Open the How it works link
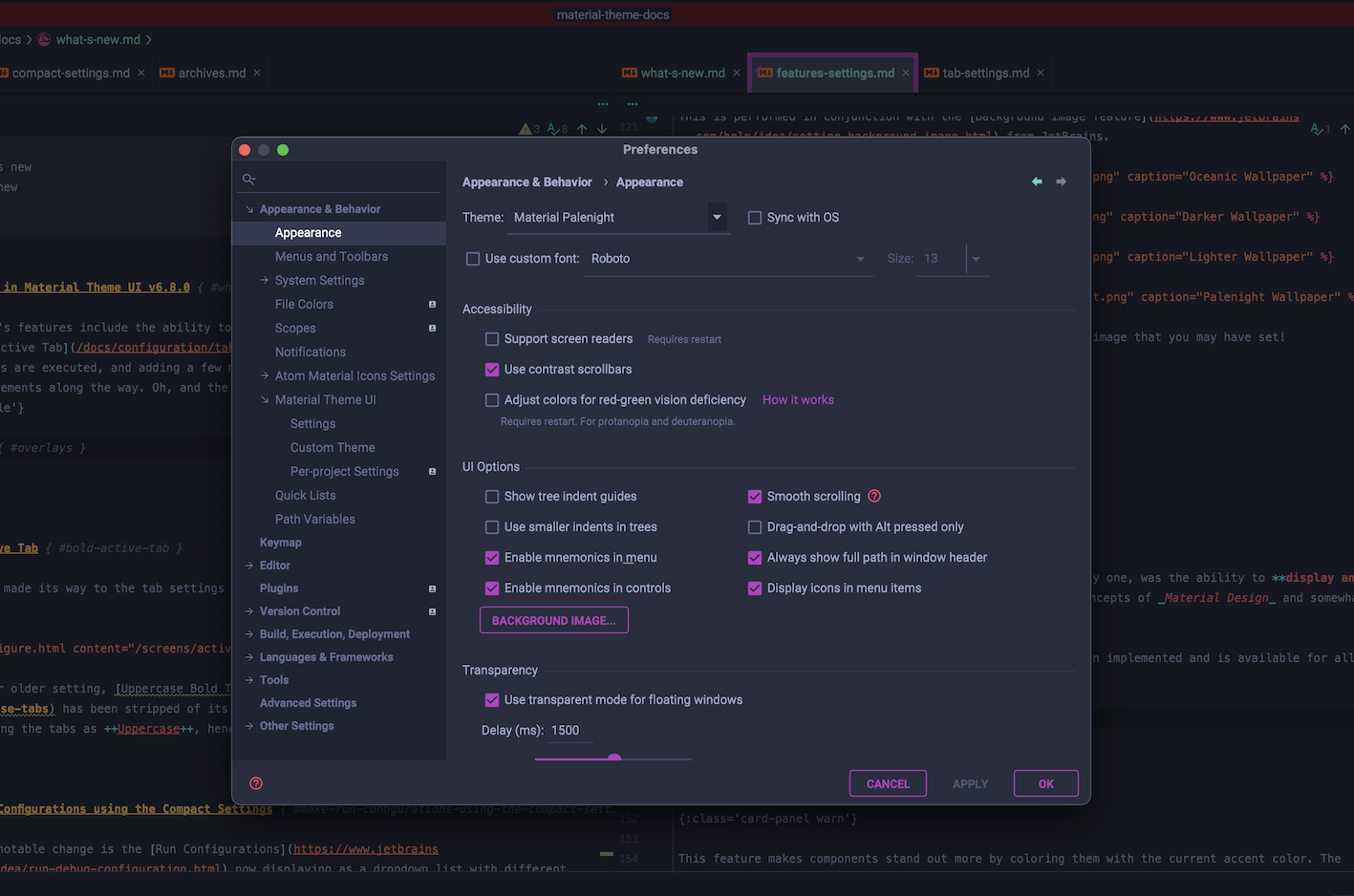 tap(798, 399)
